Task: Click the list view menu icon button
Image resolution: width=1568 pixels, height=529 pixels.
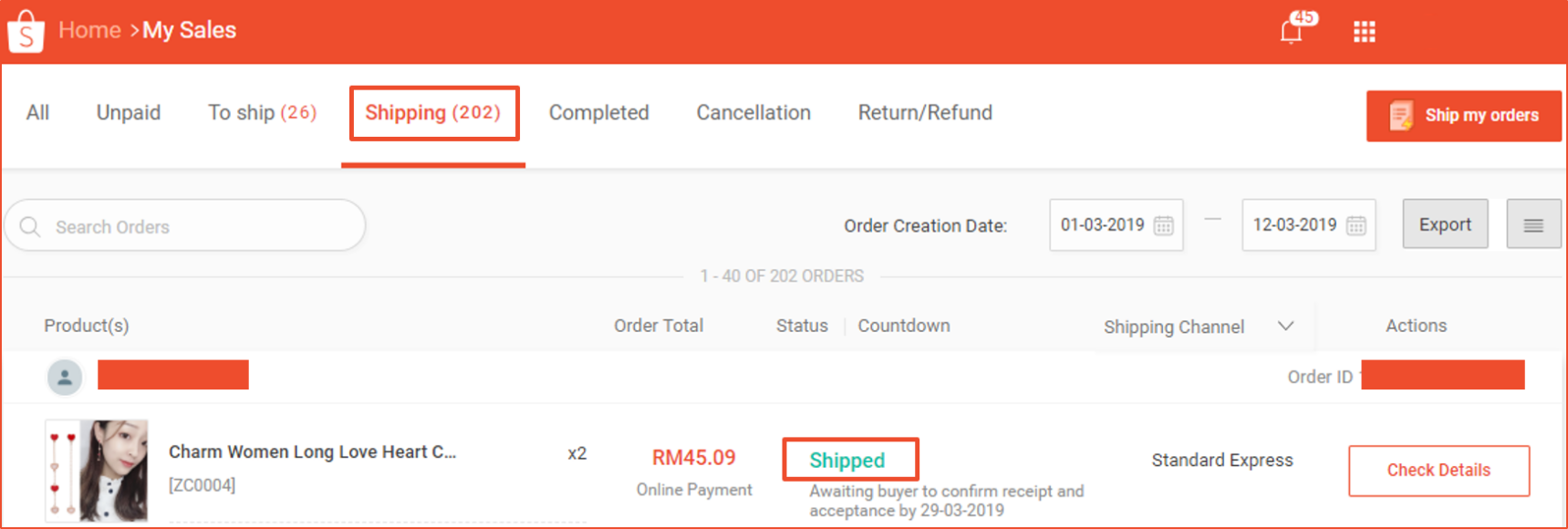Action: pos(1533,224)
